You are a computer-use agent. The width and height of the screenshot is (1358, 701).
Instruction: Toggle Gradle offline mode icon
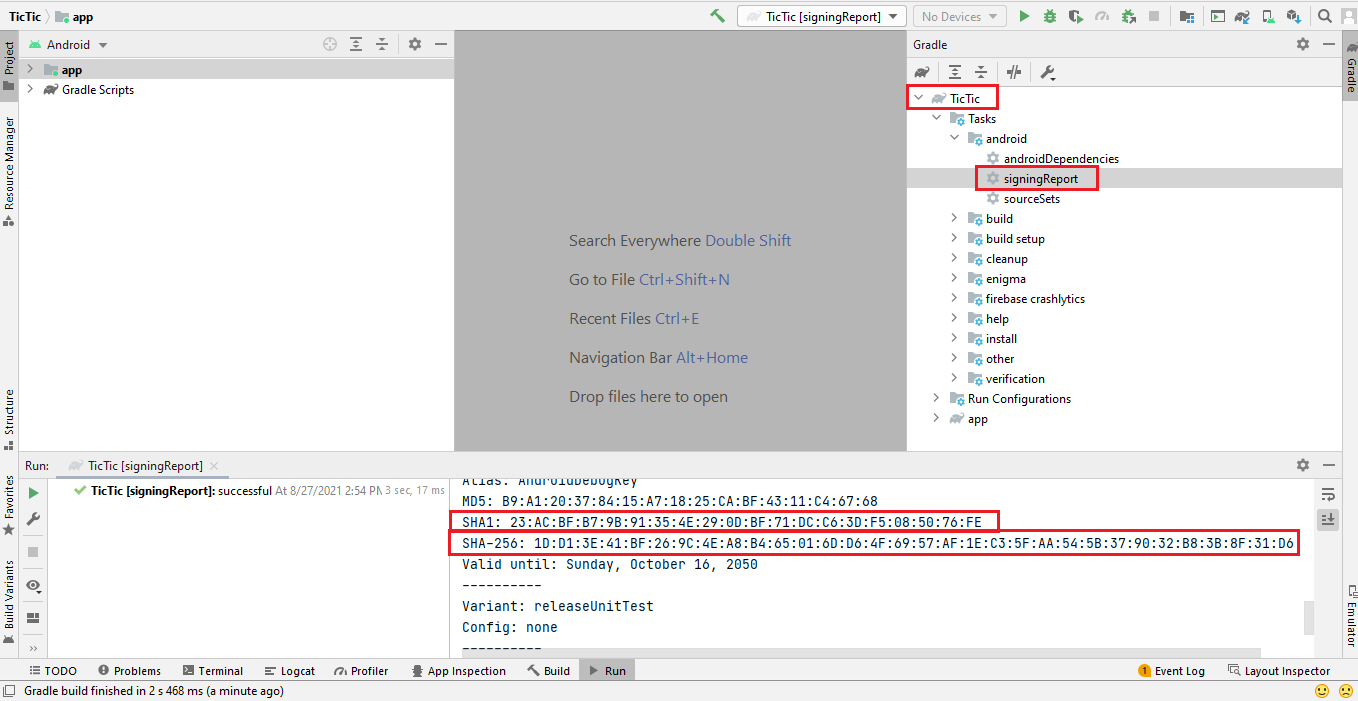[x=1014, y=72]
